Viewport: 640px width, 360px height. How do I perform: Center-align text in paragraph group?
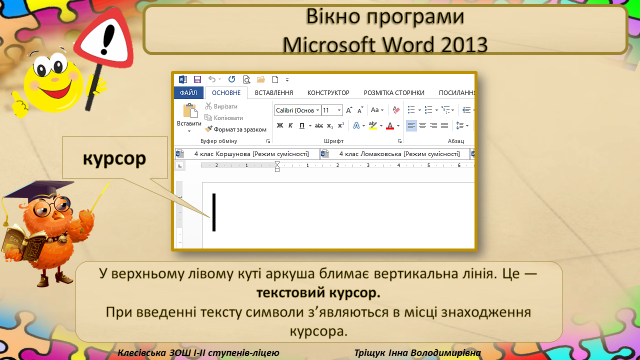pyautogui.click(x=422, y=126)
